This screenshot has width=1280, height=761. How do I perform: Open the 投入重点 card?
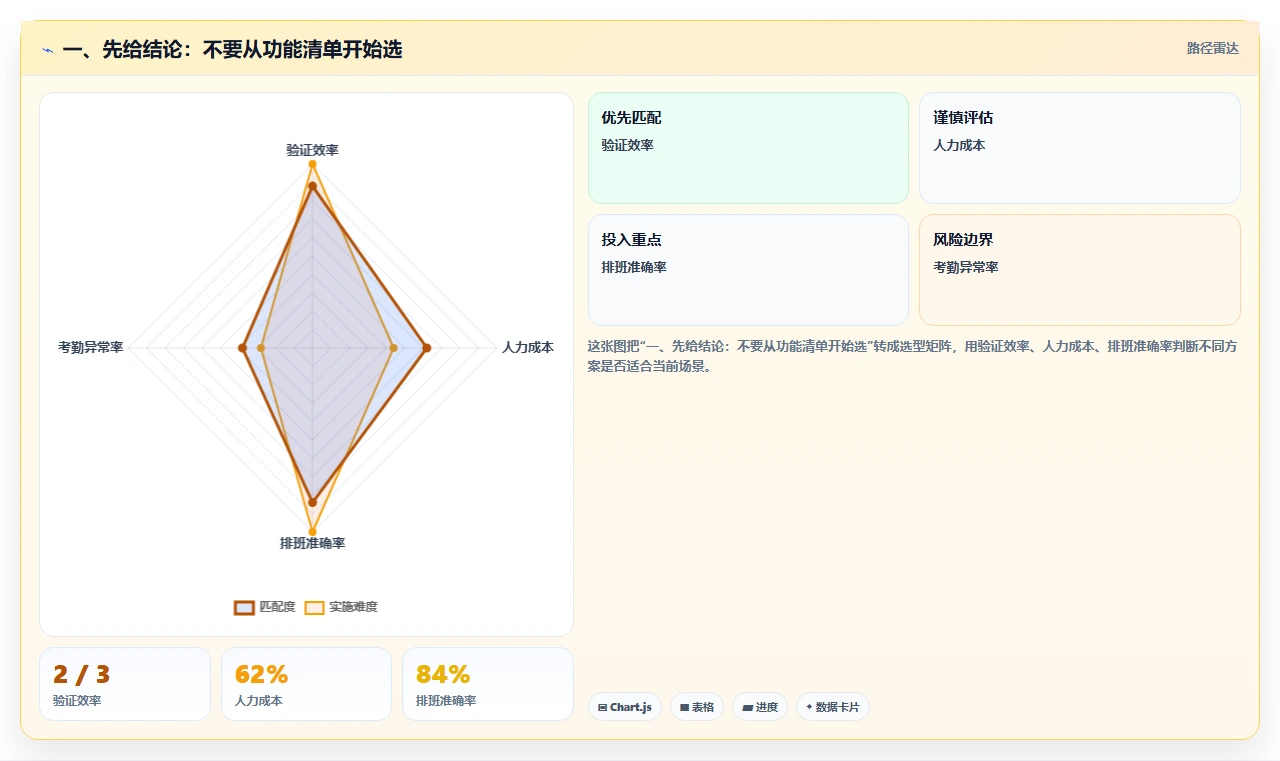click(x=748, y=270)
